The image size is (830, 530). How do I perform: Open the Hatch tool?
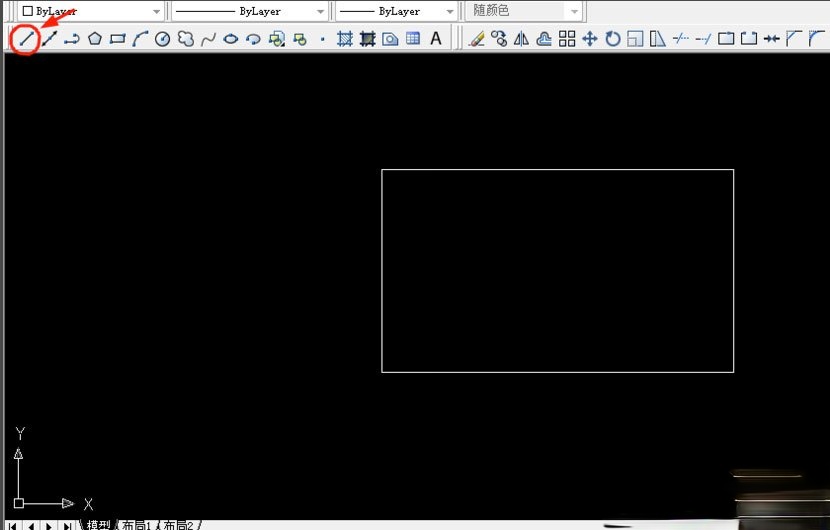345,39
